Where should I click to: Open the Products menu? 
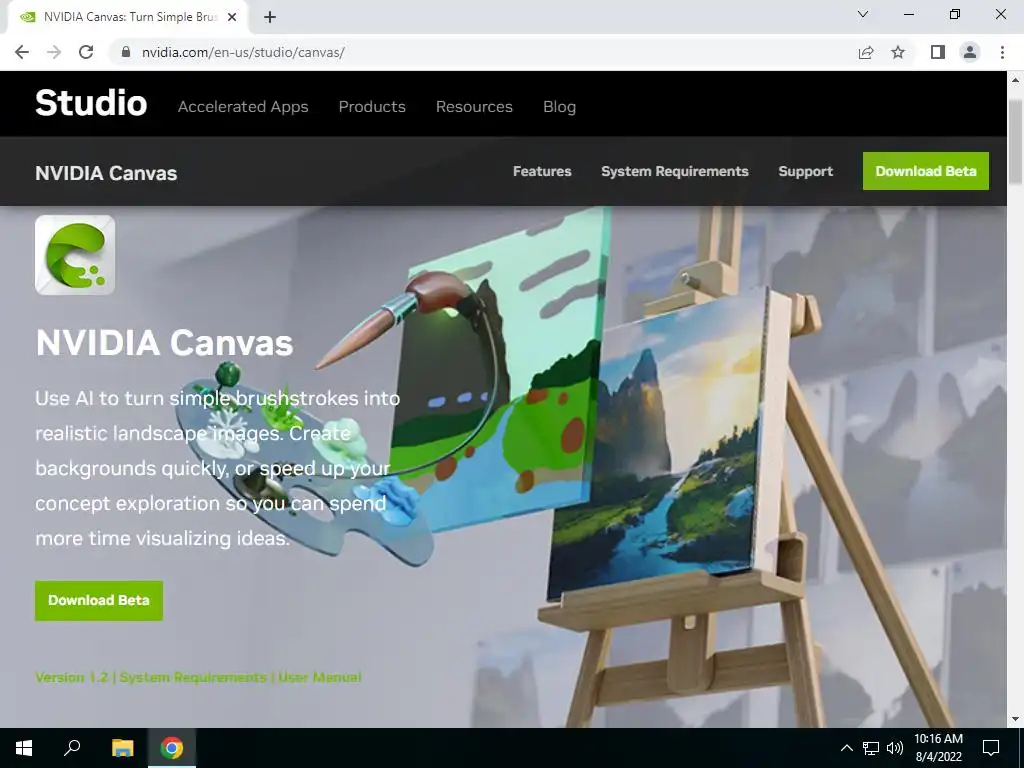372,106
